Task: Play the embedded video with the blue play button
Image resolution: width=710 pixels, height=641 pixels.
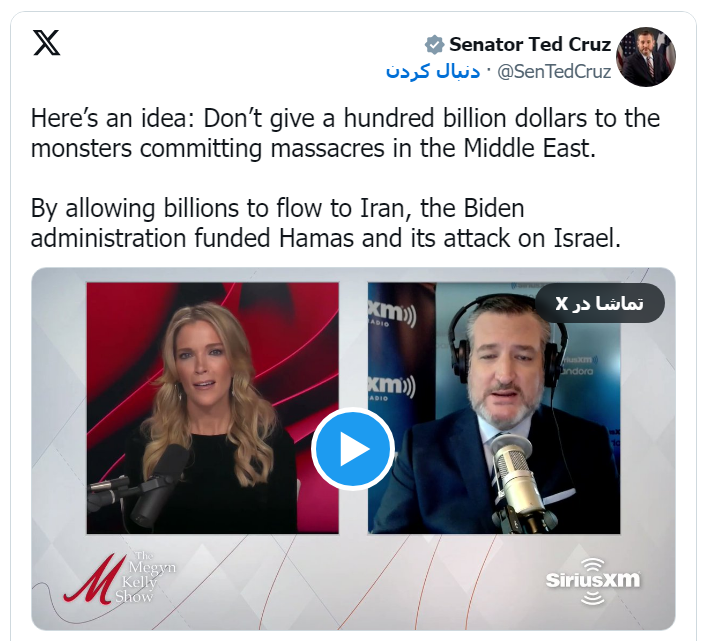Action: (x=353, y=449)
